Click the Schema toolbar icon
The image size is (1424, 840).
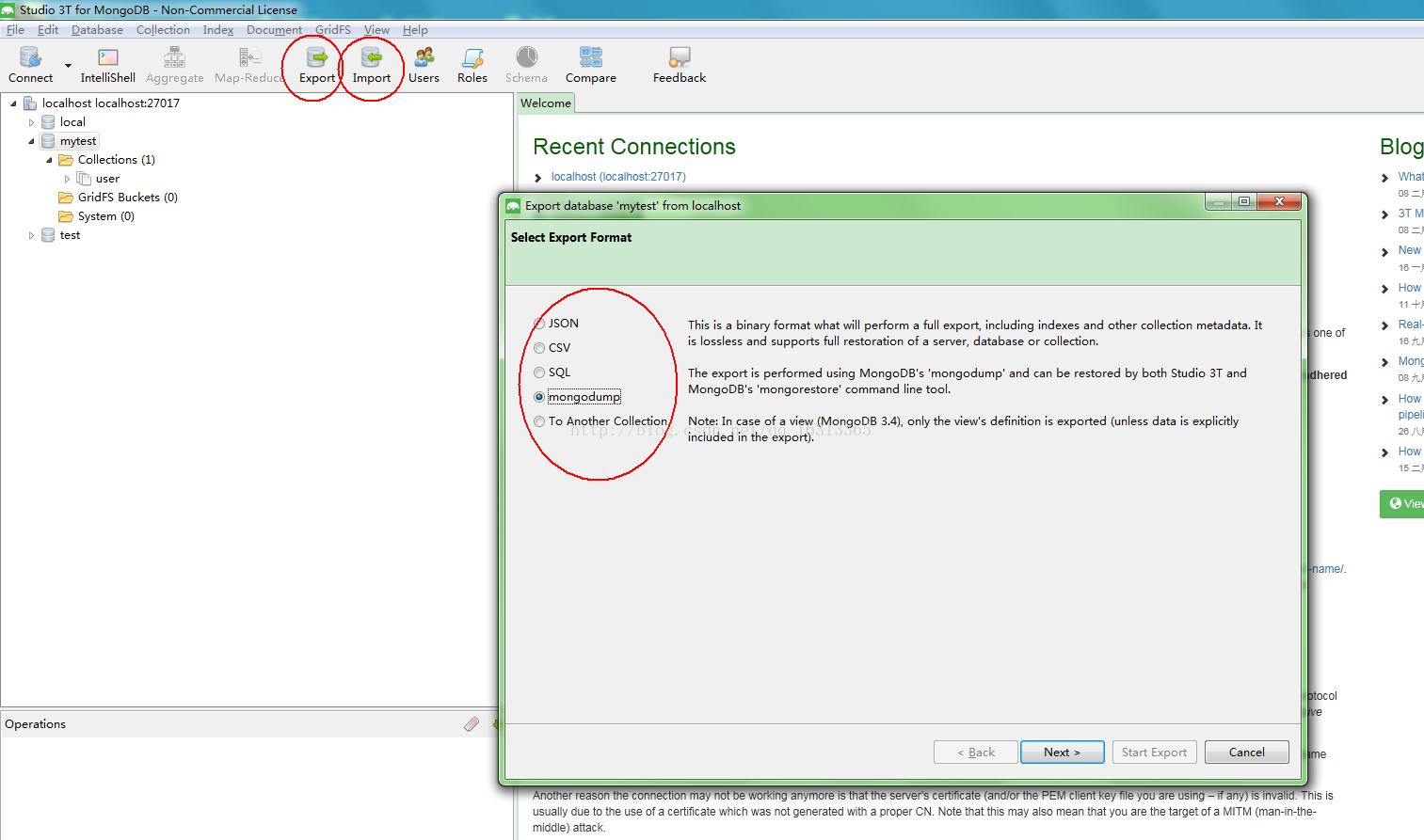526,66
